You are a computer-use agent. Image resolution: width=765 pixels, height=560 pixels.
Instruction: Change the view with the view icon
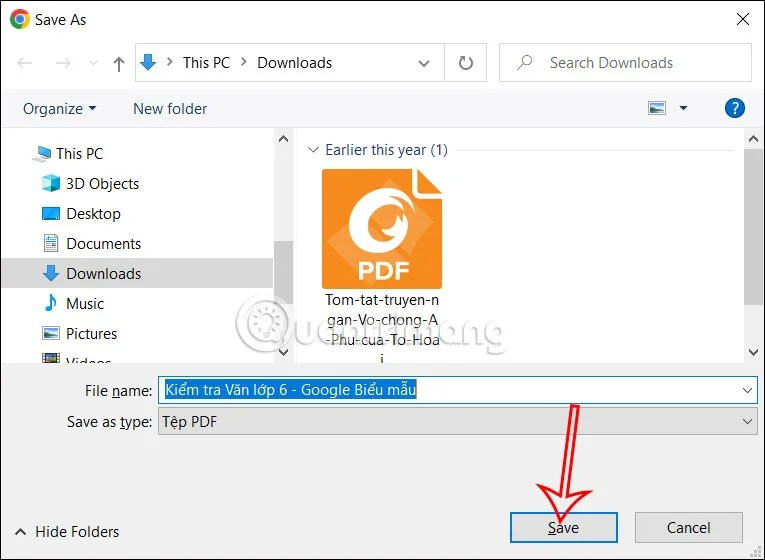tap(657, 108)
